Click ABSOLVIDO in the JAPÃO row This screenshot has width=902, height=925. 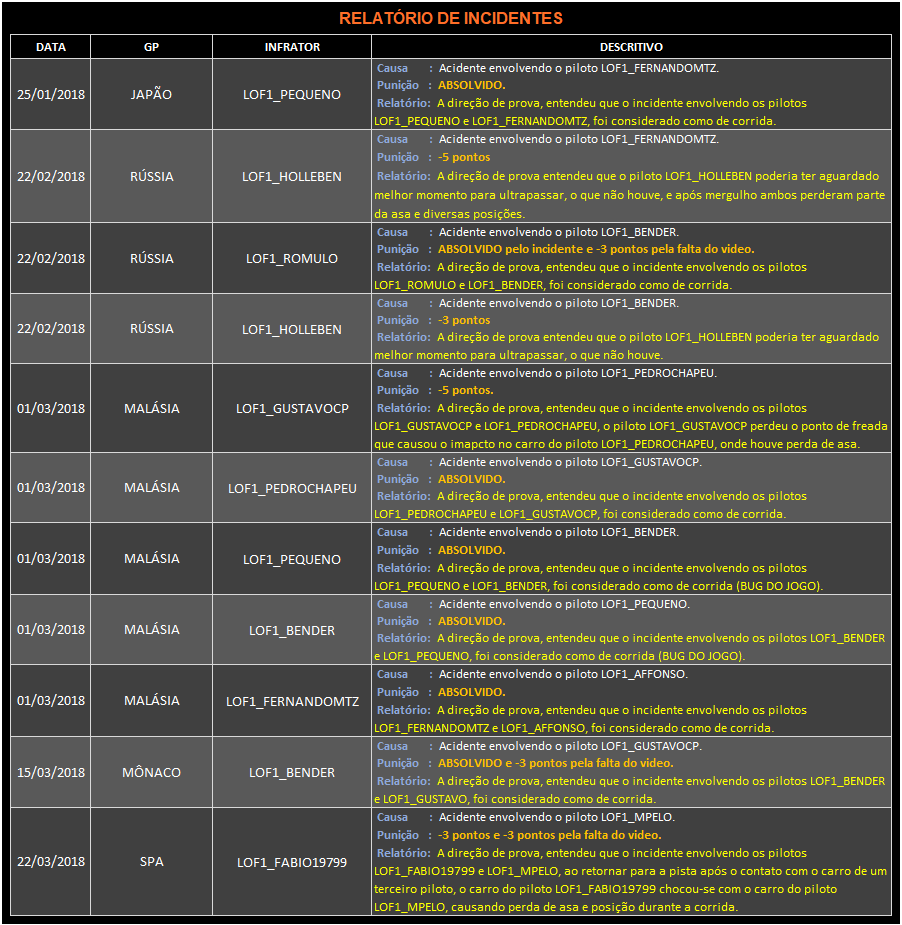(471, 85)
